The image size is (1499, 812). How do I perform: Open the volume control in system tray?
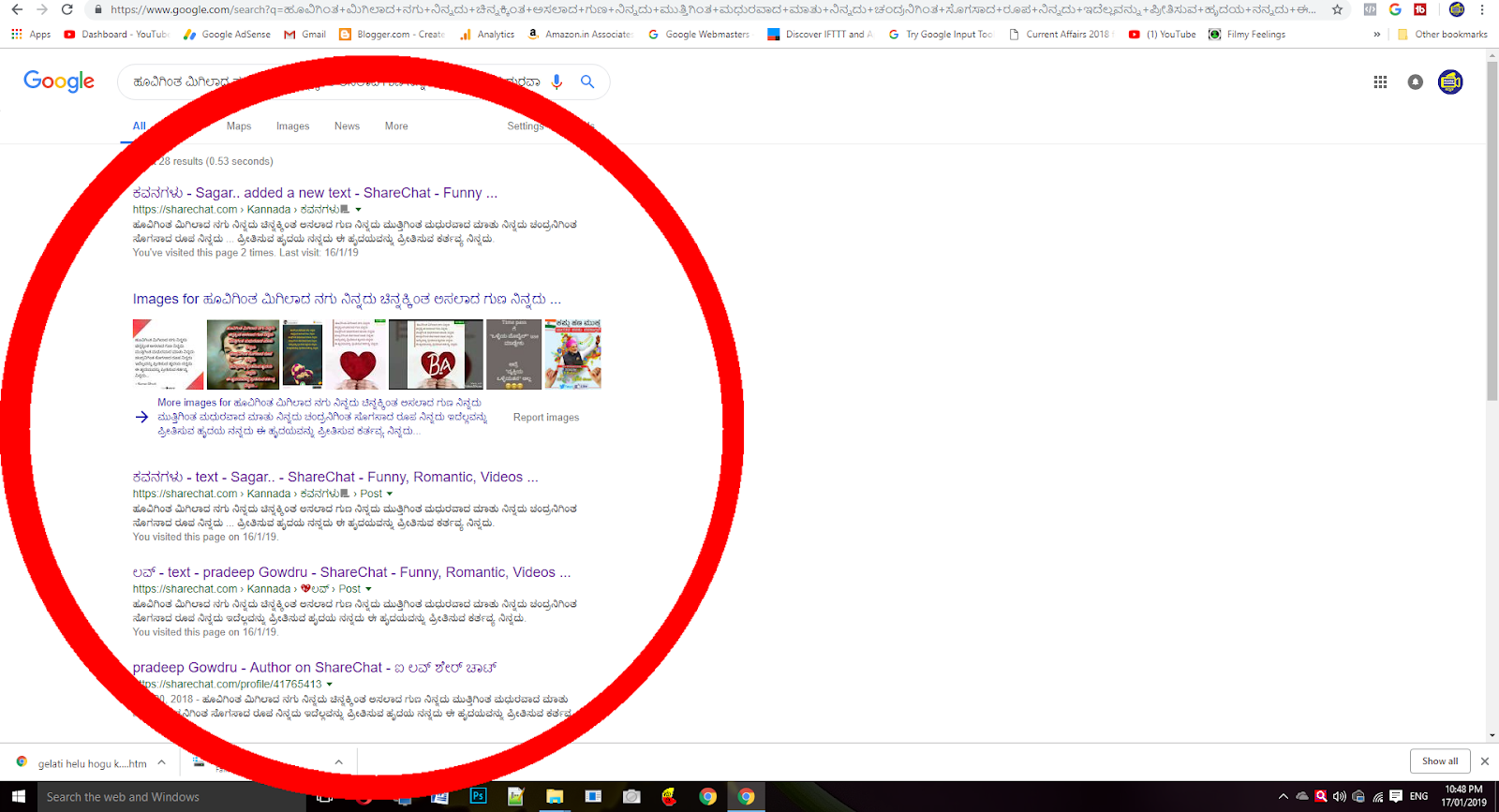pos(1340,797)
